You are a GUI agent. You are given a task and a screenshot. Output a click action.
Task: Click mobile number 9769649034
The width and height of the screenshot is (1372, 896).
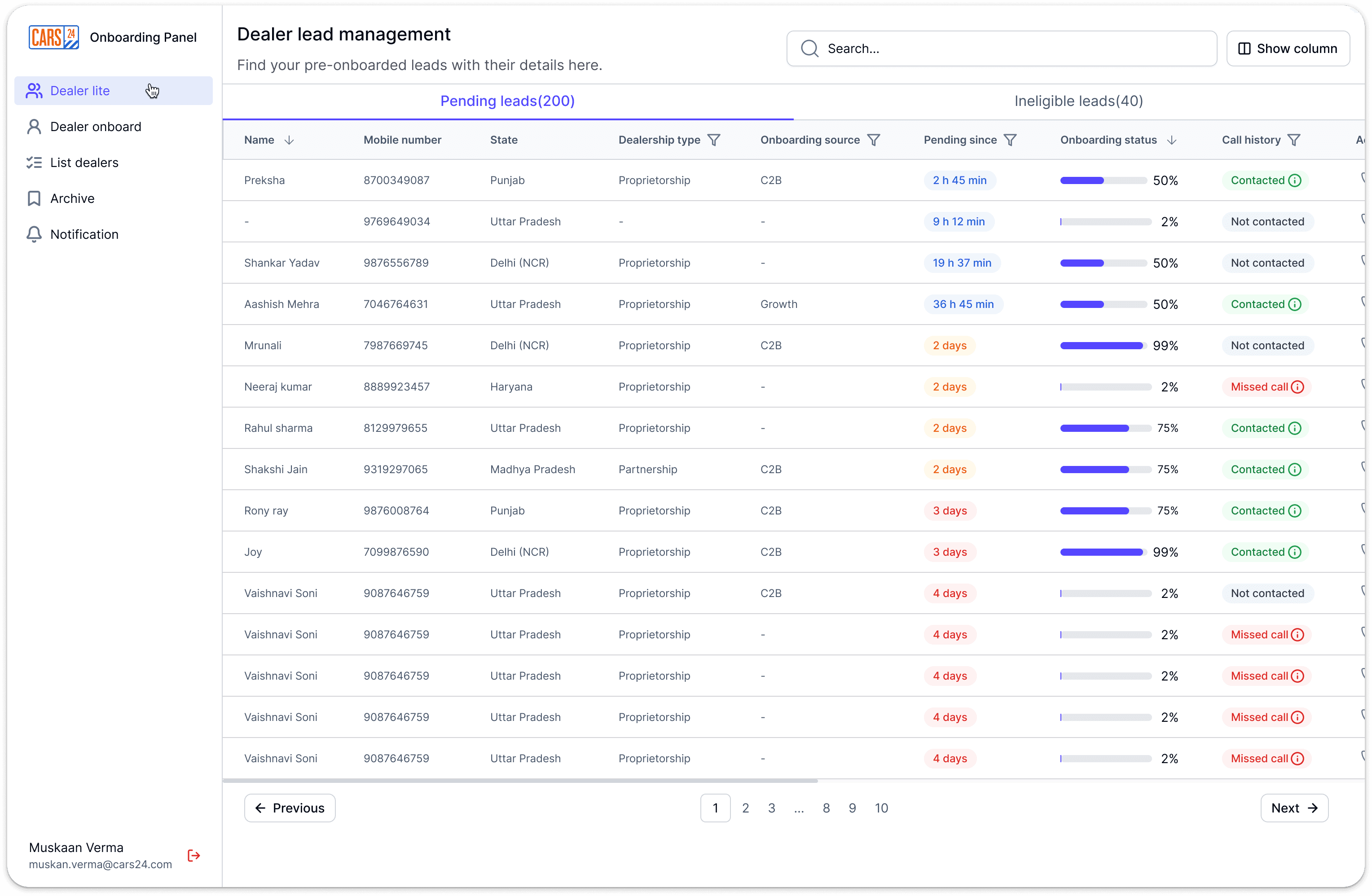point(396,221)
